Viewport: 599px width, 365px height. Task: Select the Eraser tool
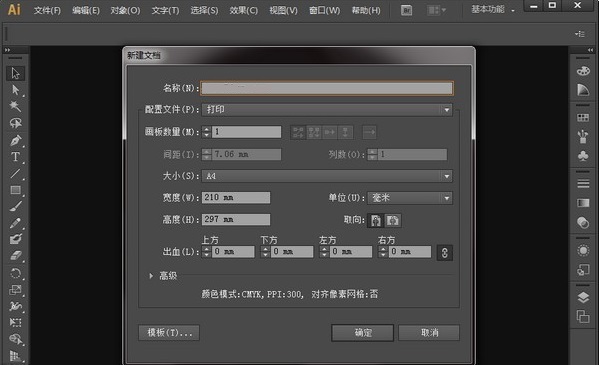[15, 255]
